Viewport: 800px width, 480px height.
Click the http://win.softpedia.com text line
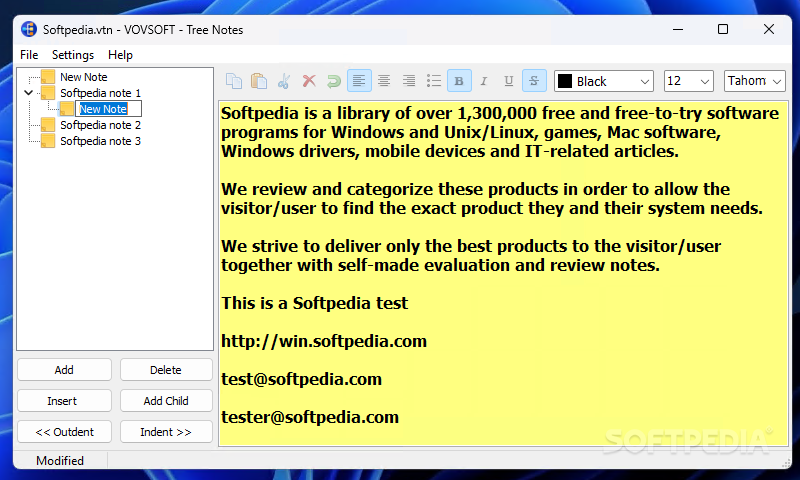click(x=324, y=341)
